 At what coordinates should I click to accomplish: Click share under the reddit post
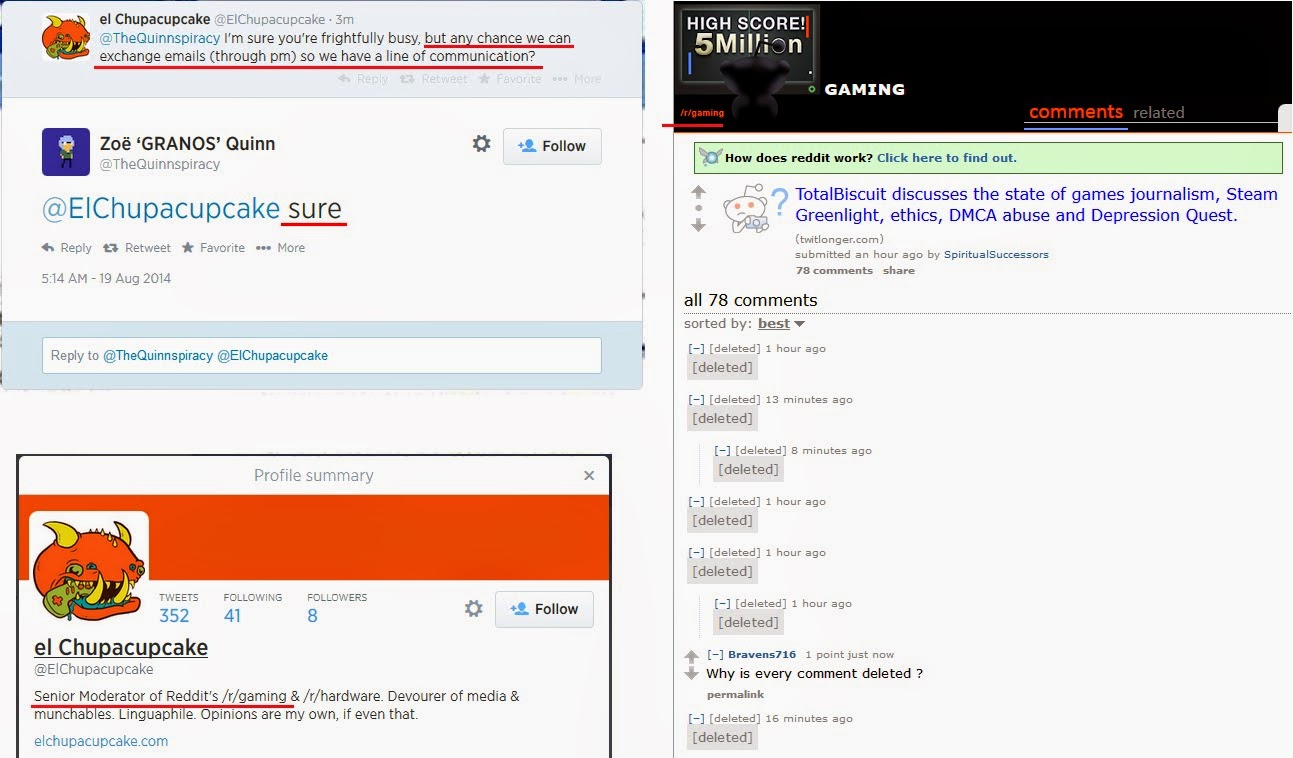[898, 270]
